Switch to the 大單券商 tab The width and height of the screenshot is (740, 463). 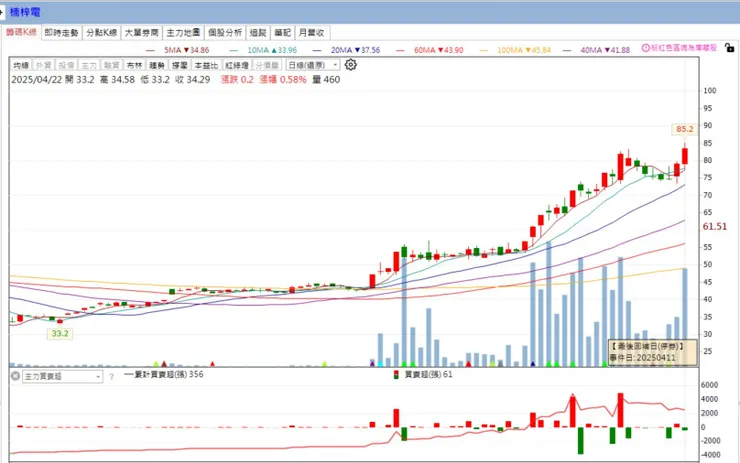point(142,33)
